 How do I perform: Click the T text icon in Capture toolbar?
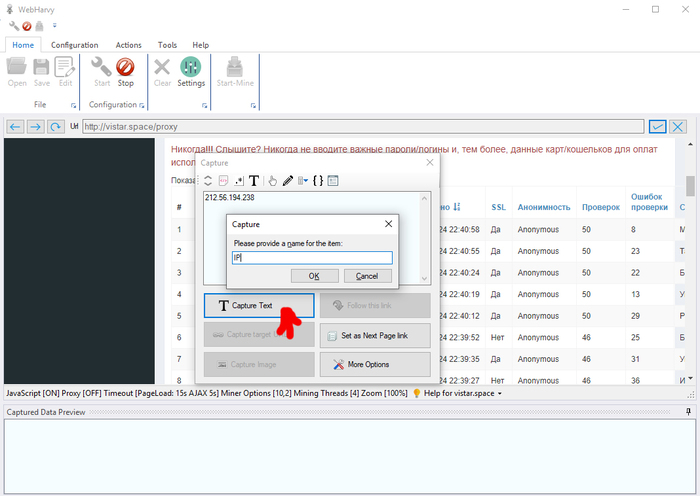click(x=254, y=181)
